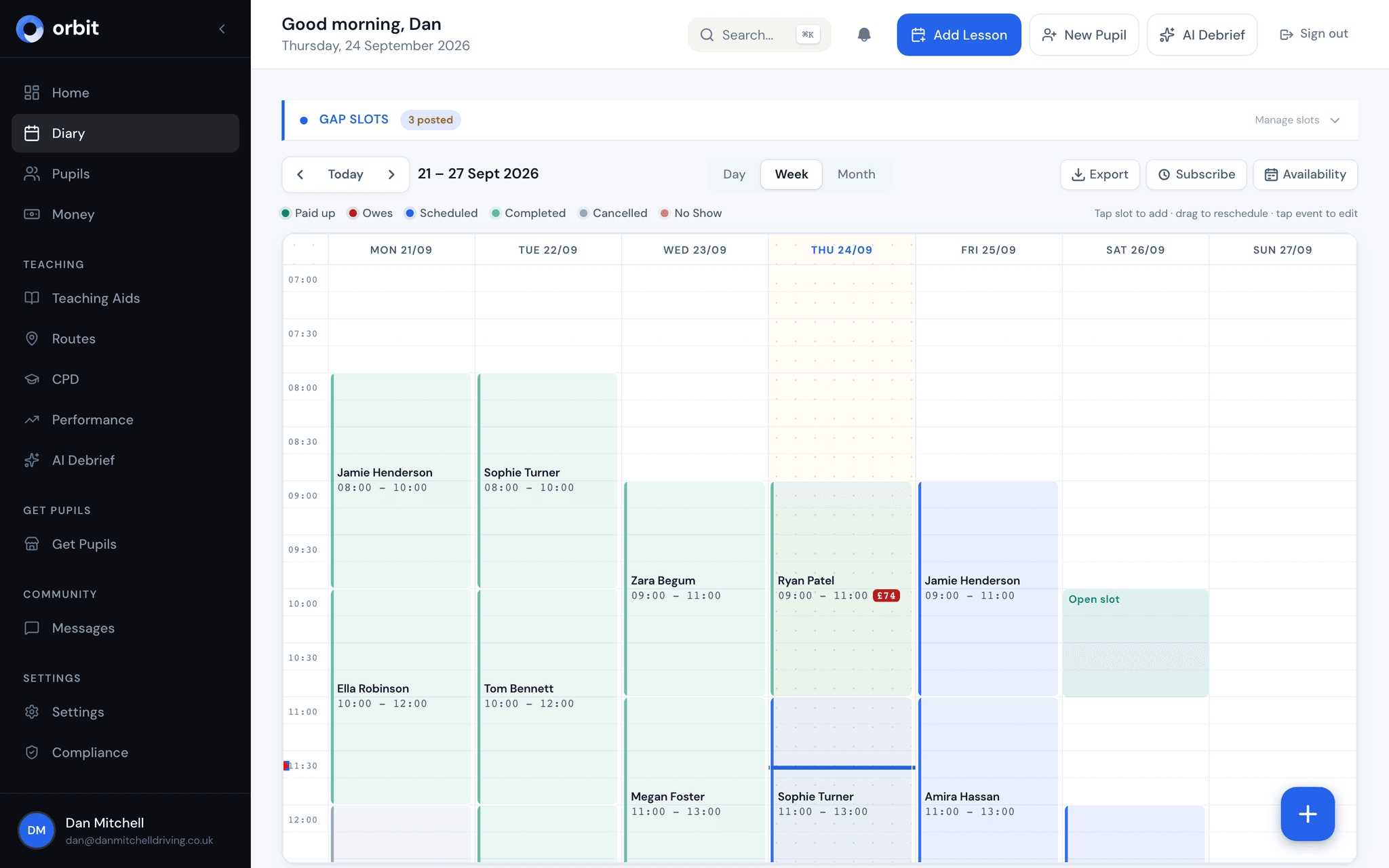Click the £74 owed badge
1389x868 pixels.
point(886,596)
